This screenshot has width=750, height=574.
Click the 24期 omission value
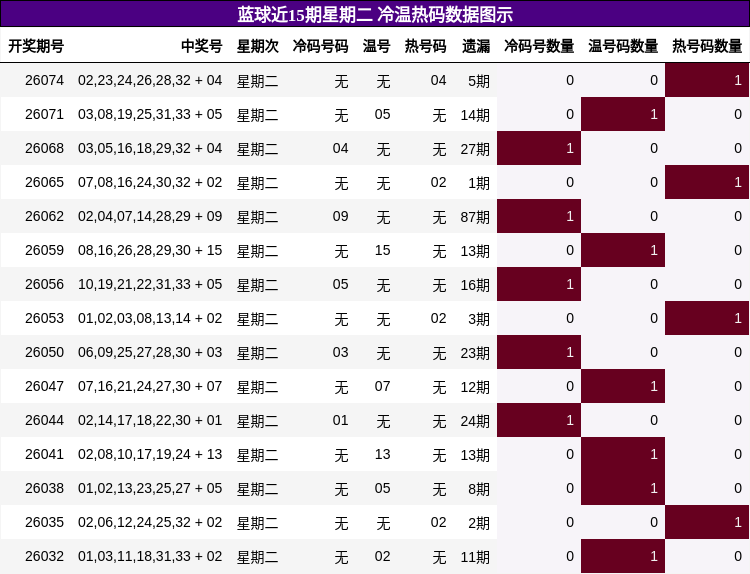coord(475,420)
